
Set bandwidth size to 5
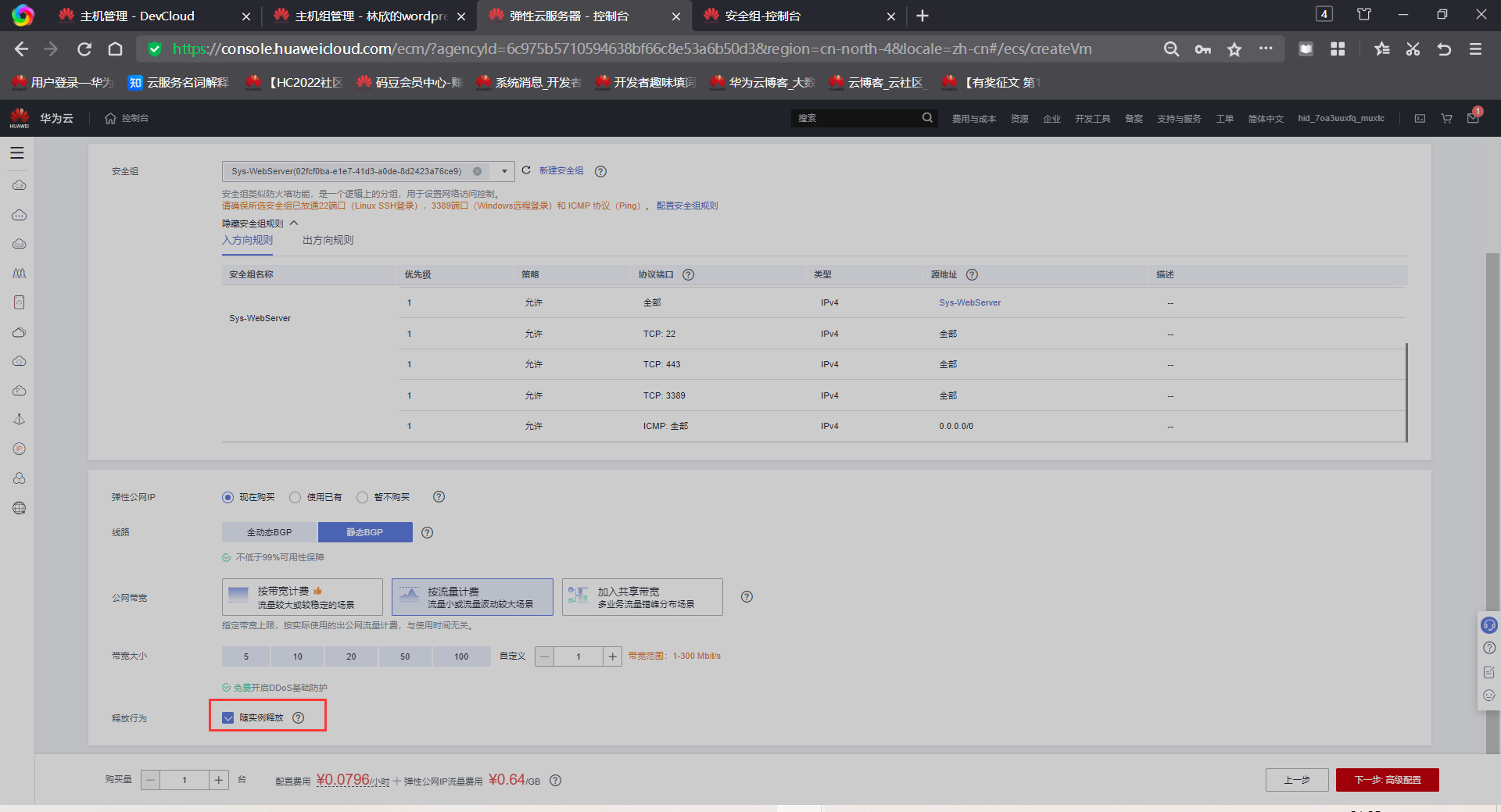point(245,656)
